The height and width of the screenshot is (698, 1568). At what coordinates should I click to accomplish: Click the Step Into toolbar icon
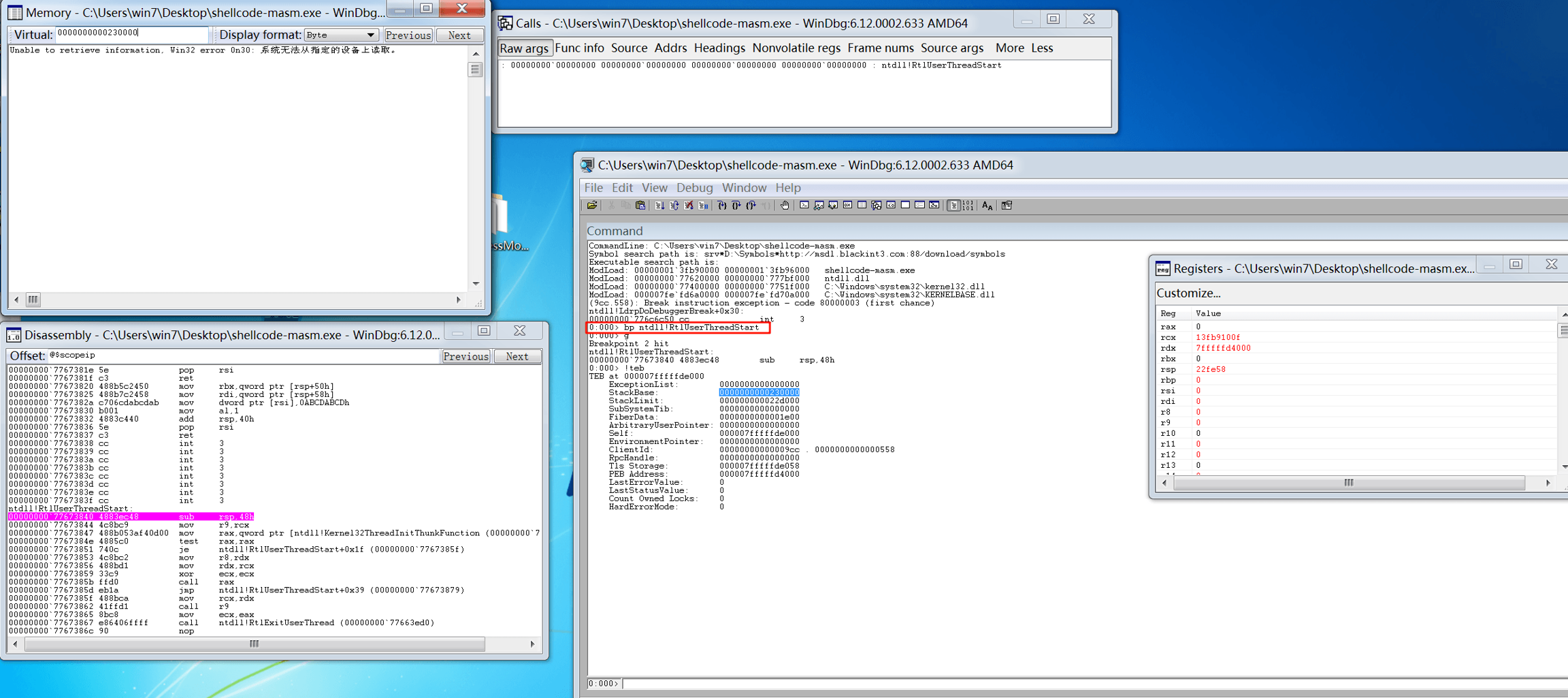[722, 206]
